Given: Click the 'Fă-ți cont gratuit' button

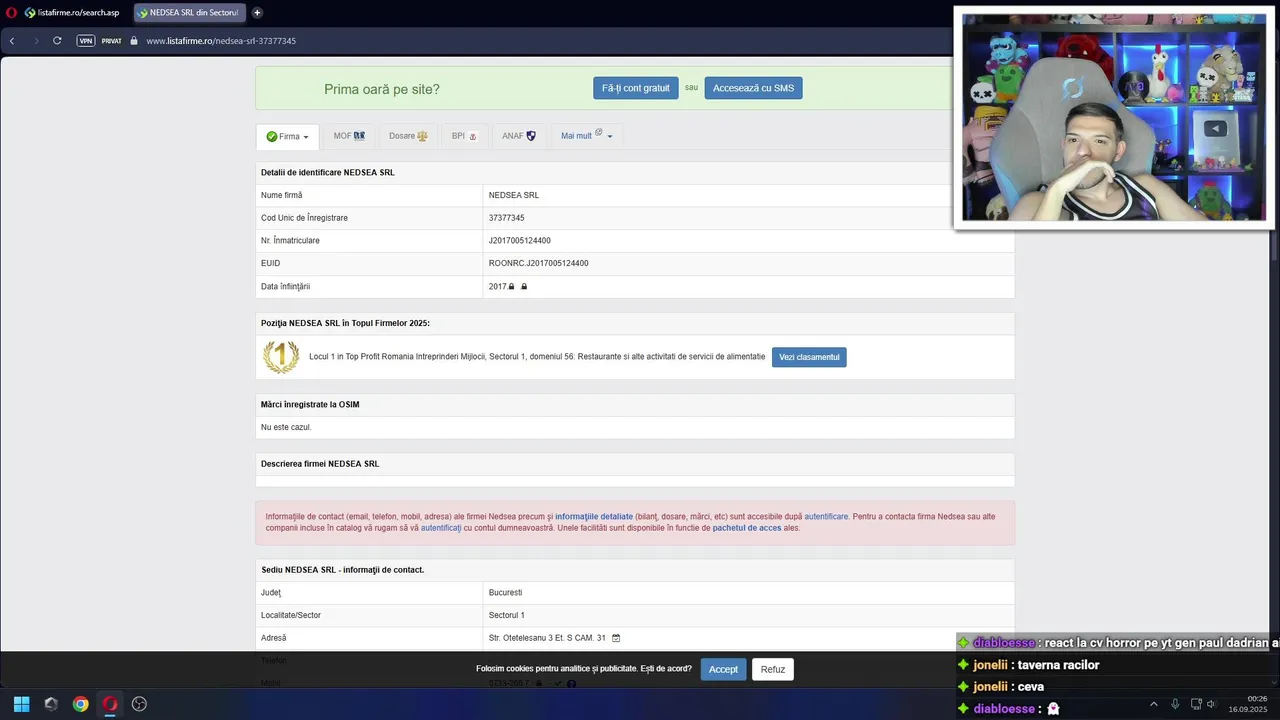Looking at the screenshot, I should [636, 88].
